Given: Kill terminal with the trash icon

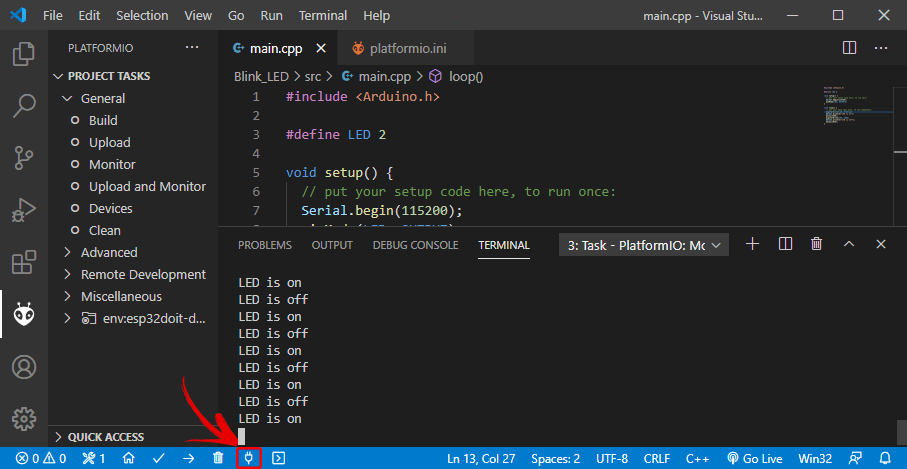Looking at the screenshot, I should coord(816,244).
